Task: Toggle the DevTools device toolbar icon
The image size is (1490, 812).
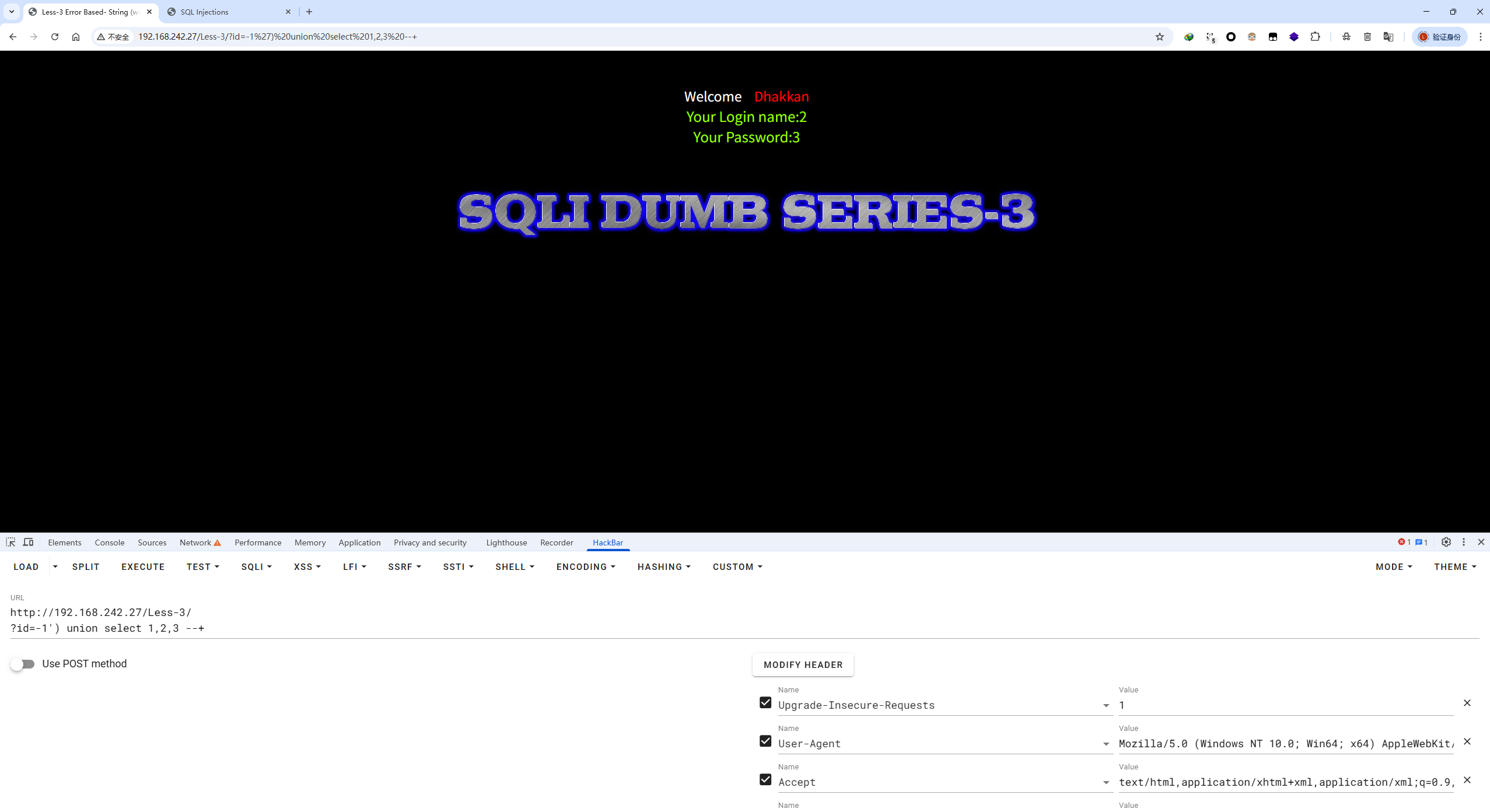Action: click(28, 542)
